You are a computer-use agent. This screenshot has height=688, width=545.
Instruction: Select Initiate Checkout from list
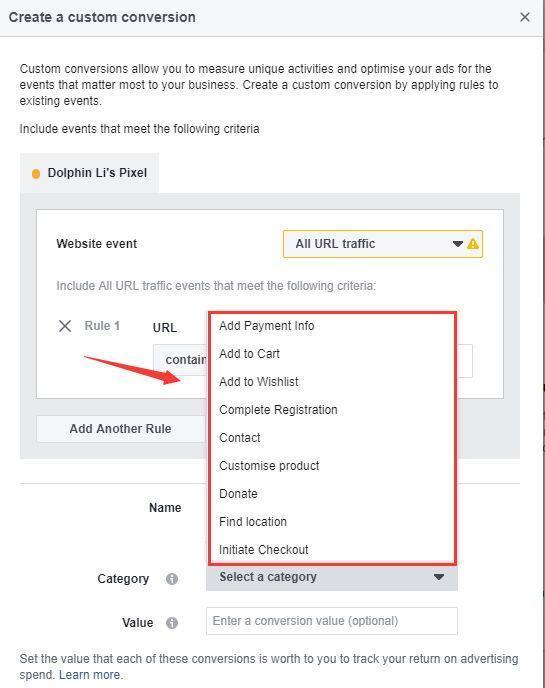(x=263, y=550)
